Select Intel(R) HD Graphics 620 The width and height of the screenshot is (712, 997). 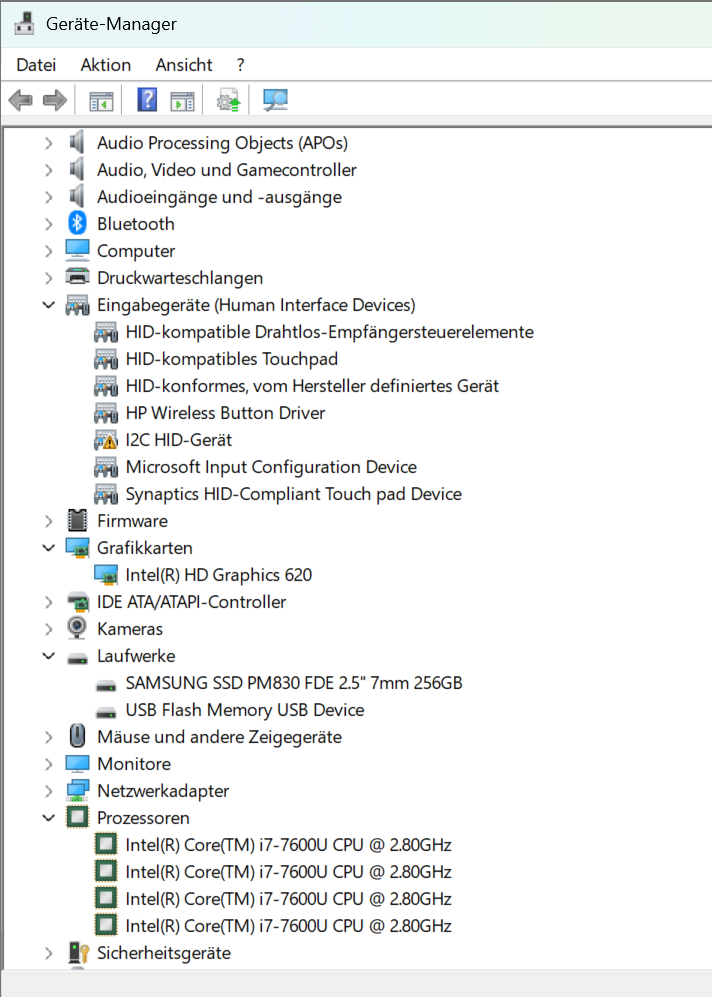coord(219,575)
